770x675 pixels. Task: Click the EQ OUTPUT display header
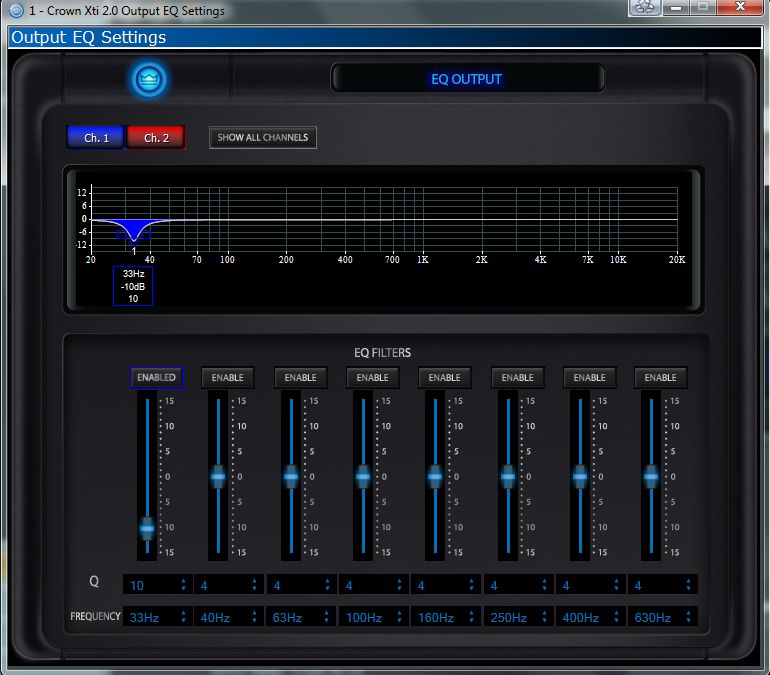click(467, 79)
